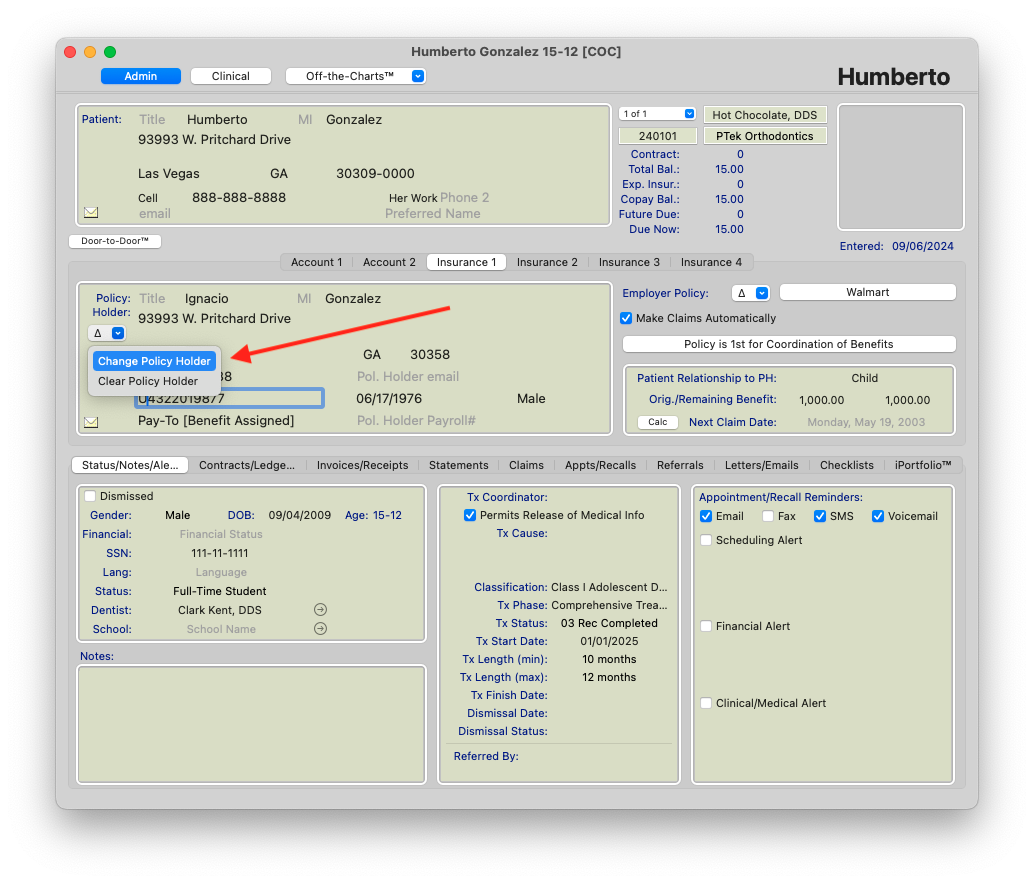Switch to the Clinical view button
The width and height of the screenshot is (1034, 883).
point(231,76)
